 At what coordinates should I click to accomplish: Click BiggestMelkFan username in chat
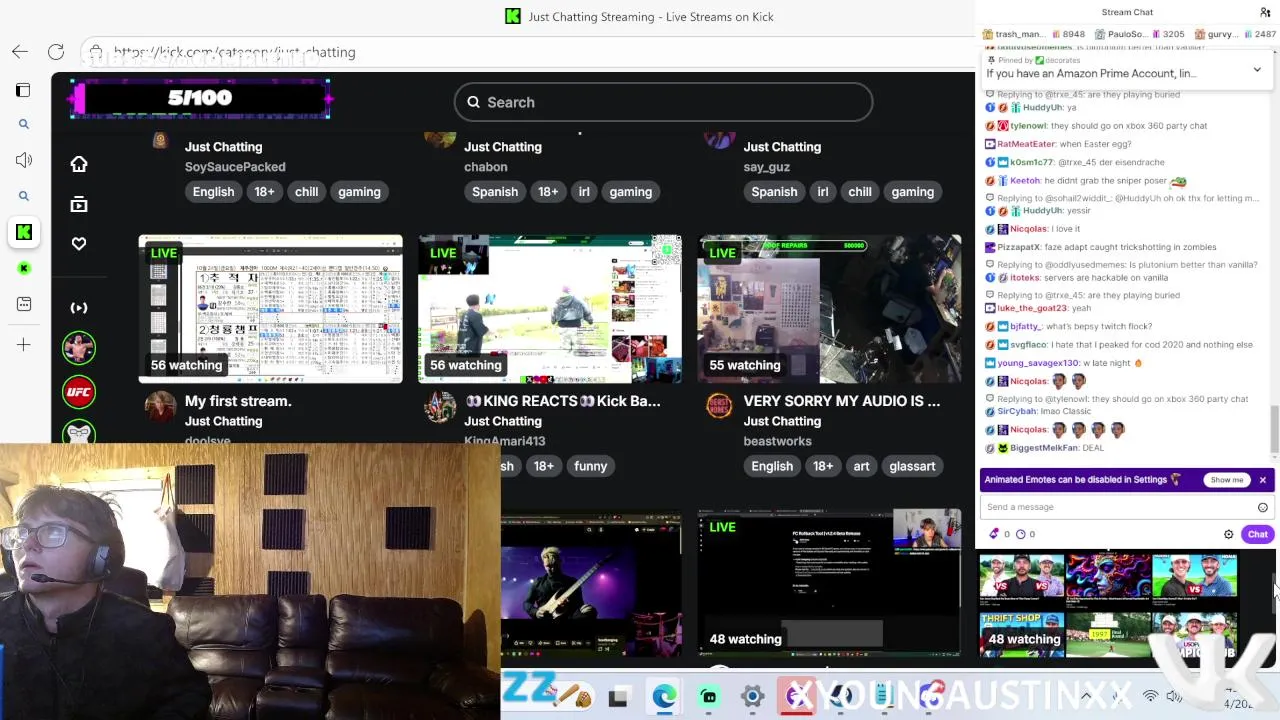pyautogui.click(x=1044, y=448)
